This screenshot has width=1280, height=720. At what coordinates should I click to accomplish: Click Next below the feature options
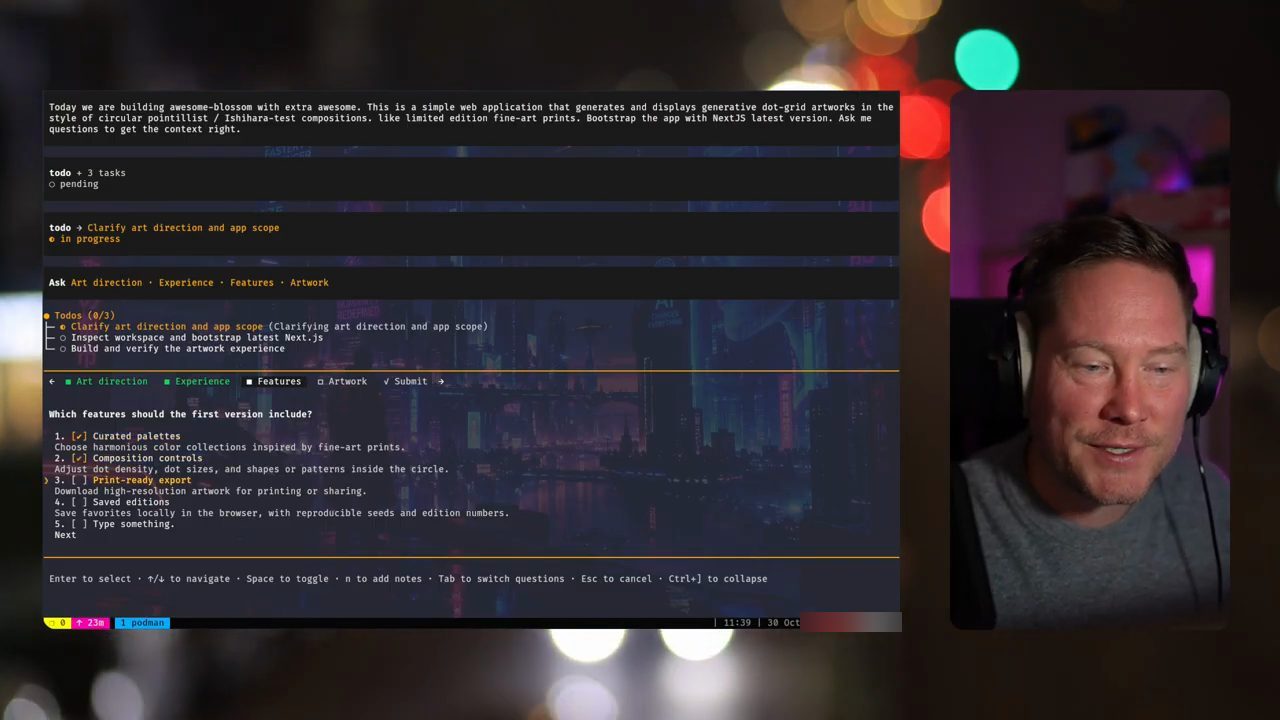coord(65,535)
